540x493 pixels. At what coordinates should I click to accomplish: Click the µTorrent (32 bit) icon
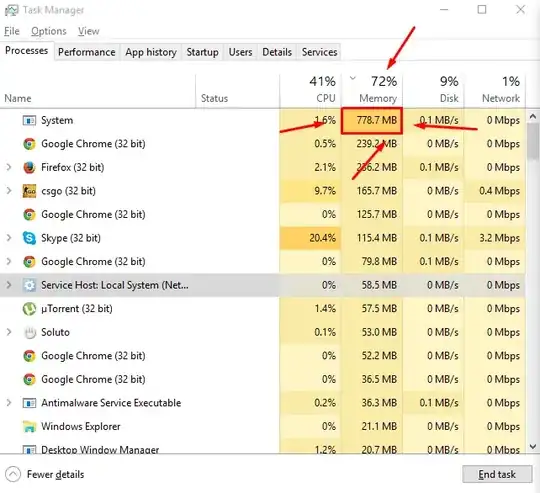[x=29, y=308]
